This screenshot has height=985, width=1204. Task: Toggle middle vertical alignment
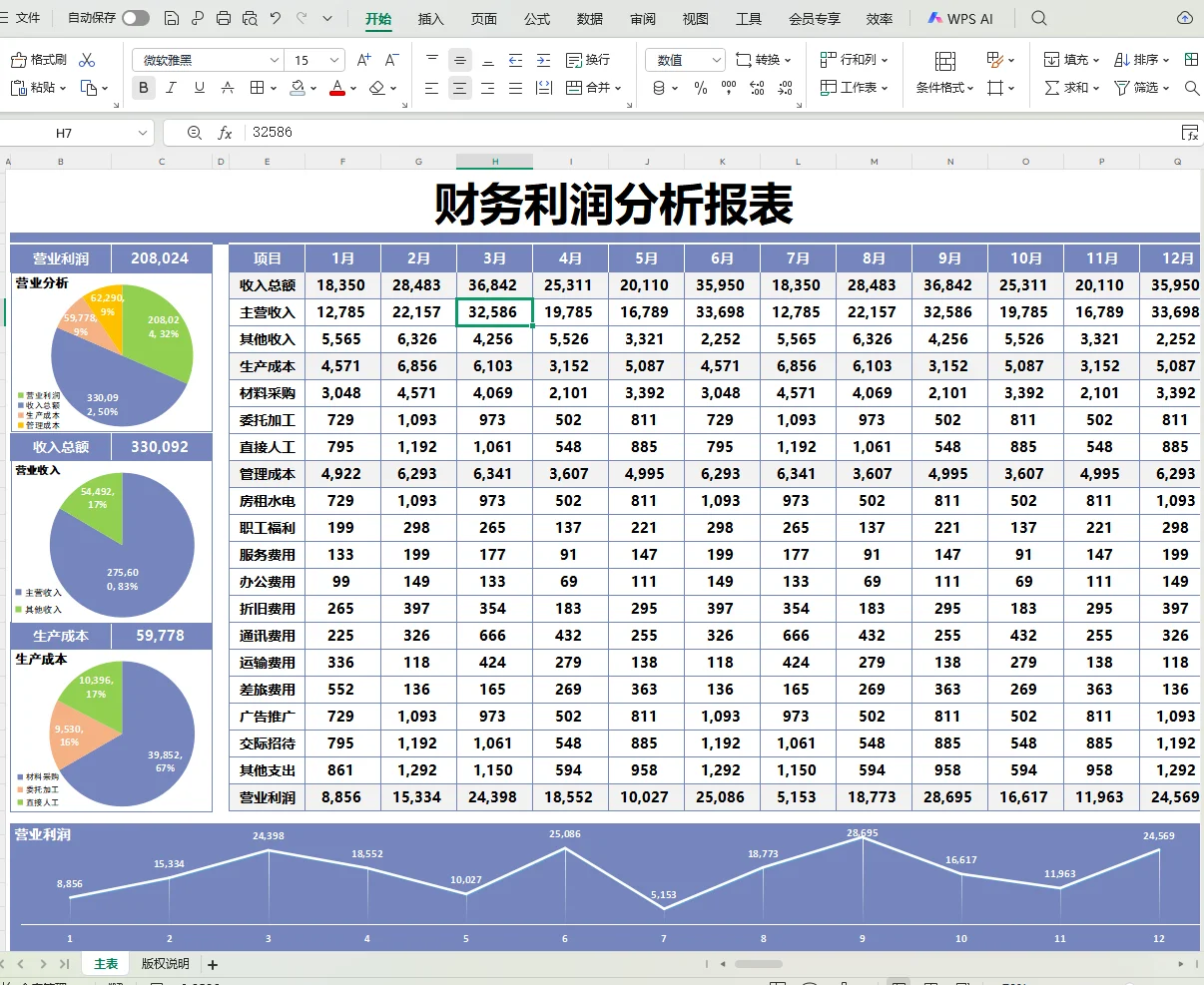pos(459,60)
